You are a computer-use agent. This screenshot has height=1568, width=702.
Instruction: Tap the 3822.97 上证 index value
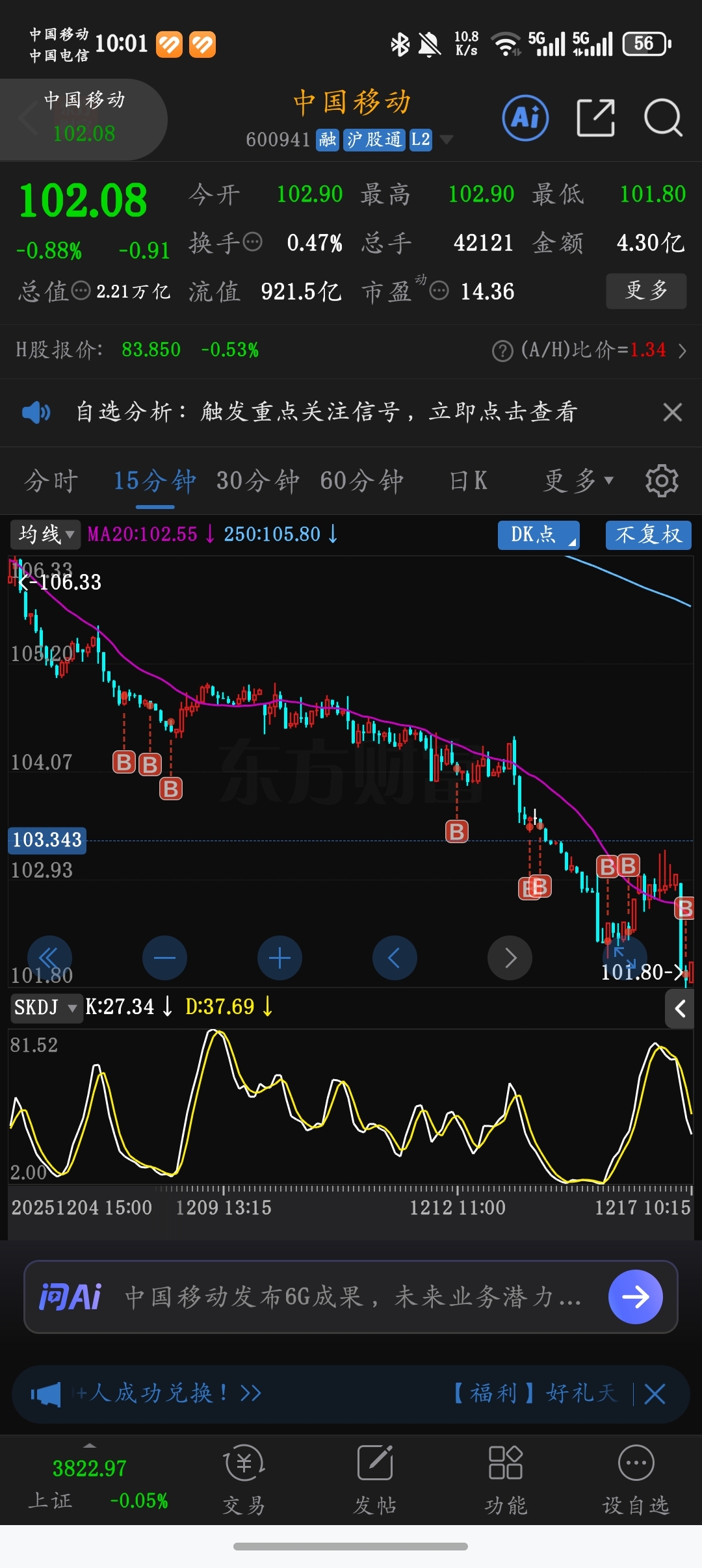(90, 1469)
